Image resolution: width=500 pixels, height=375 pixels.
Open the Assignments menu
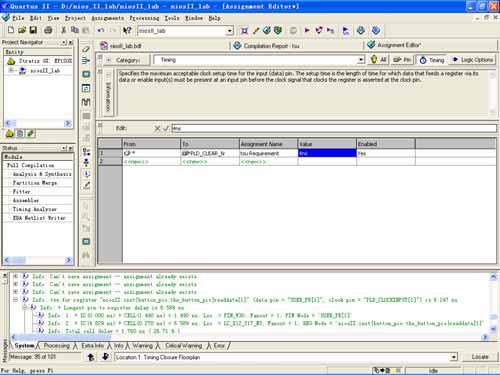point(107,18)
